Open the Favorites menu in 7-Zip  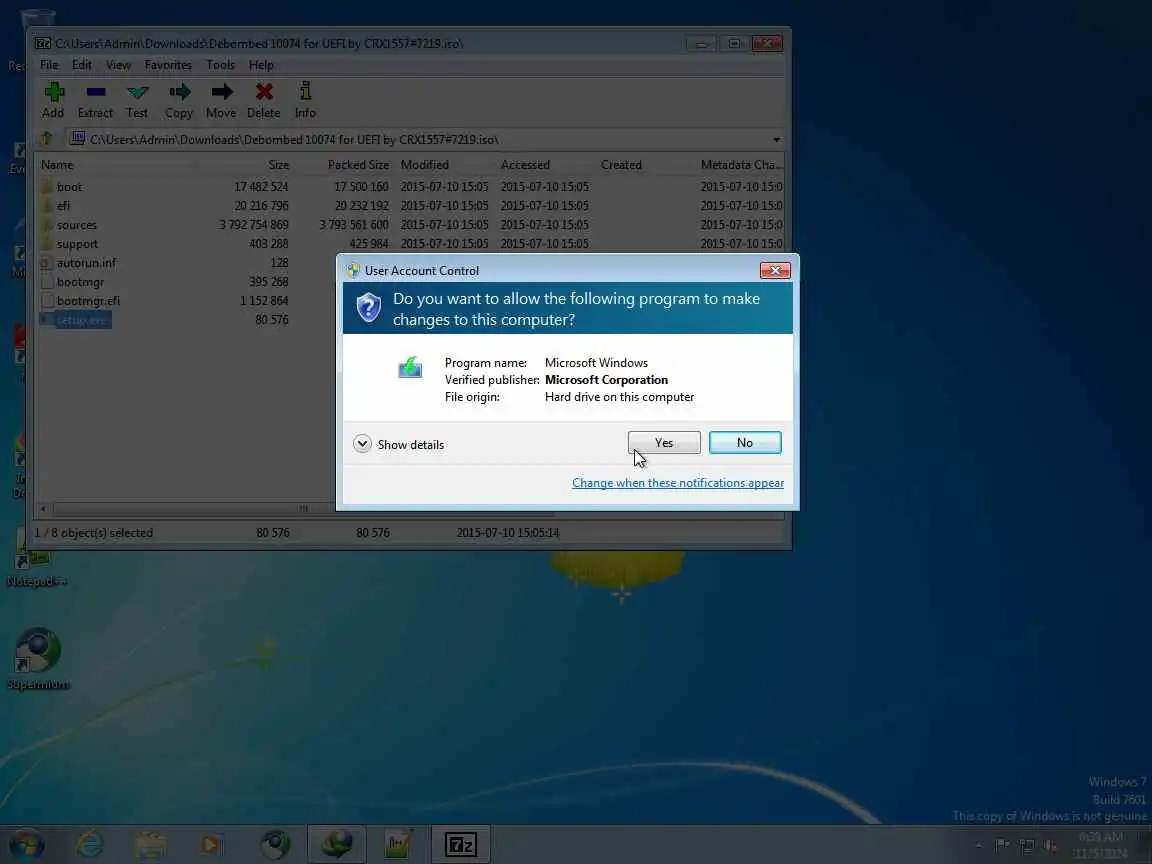click(x=168, y=65)
